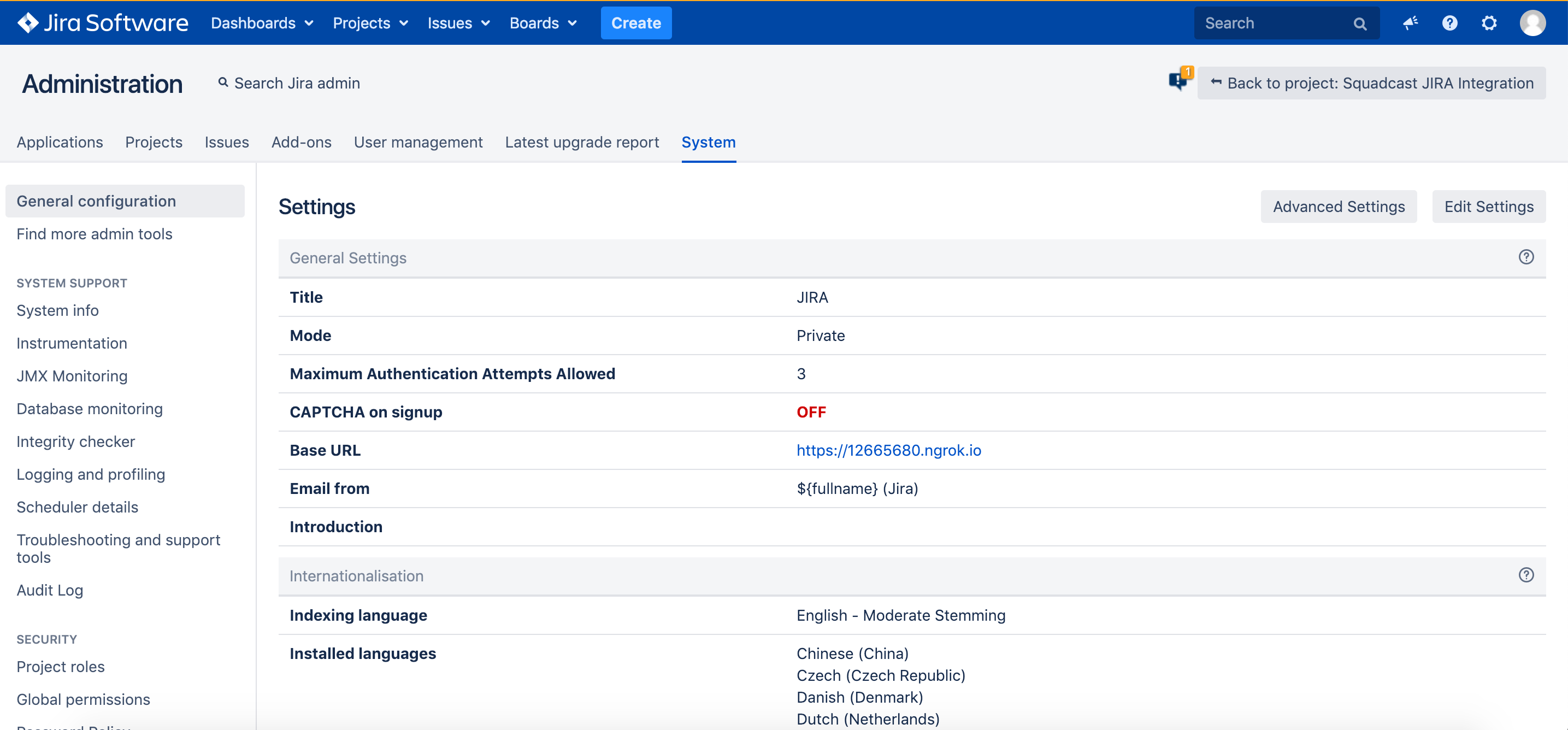Screen dimensions: 1568x730
Task: Click the Edit Settings button
Action: click(x=1488, y=207)
